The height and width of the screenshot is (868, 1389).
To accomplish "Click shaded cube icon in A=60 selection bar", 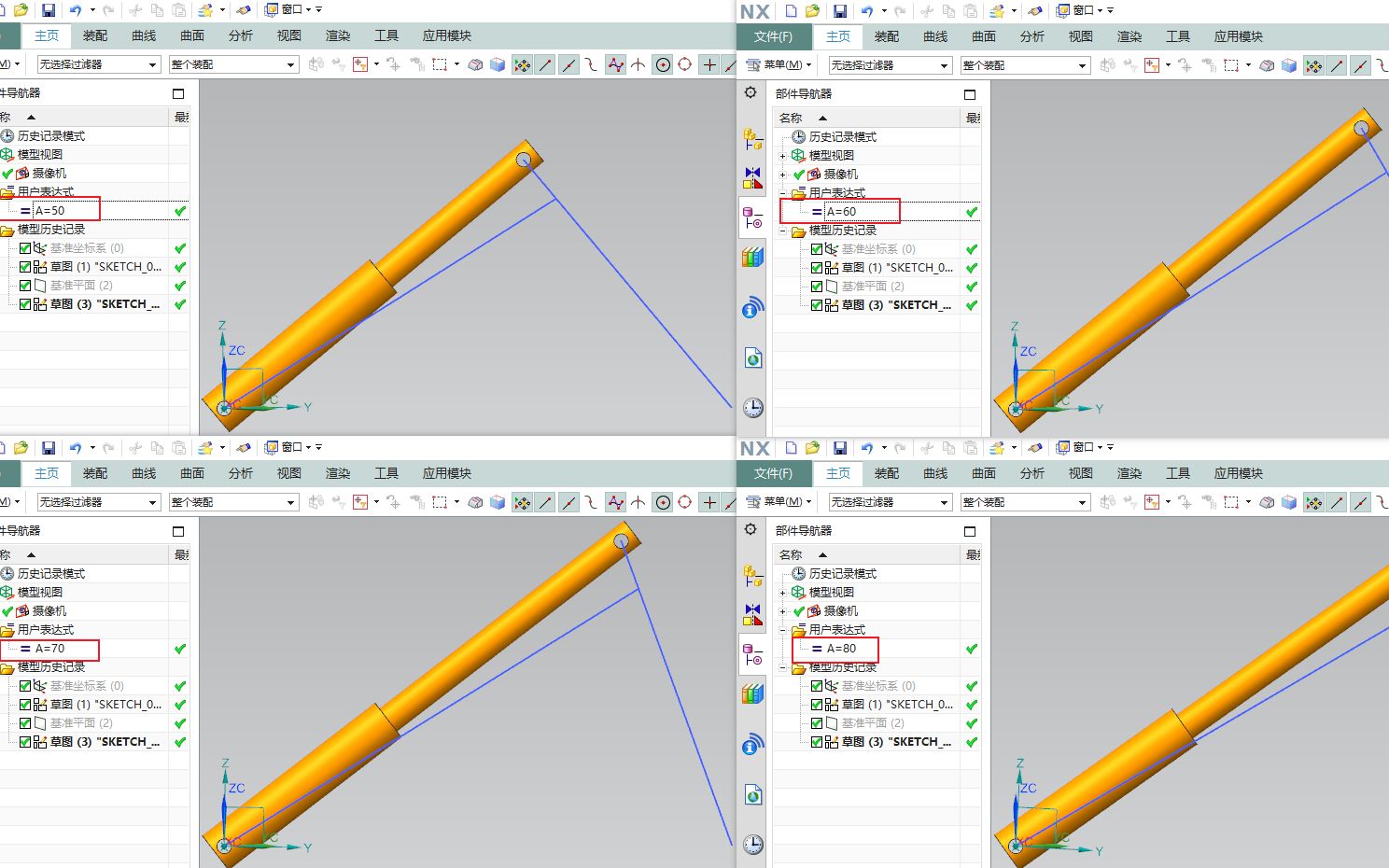I will (x=1289, y=65).
